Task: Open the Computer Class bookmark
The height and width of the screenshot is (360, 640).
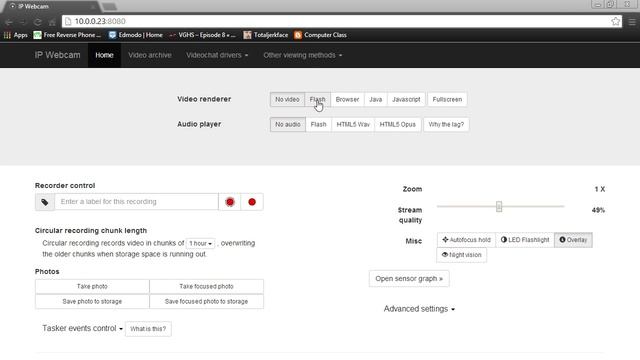Action: (x=320, y=35)
